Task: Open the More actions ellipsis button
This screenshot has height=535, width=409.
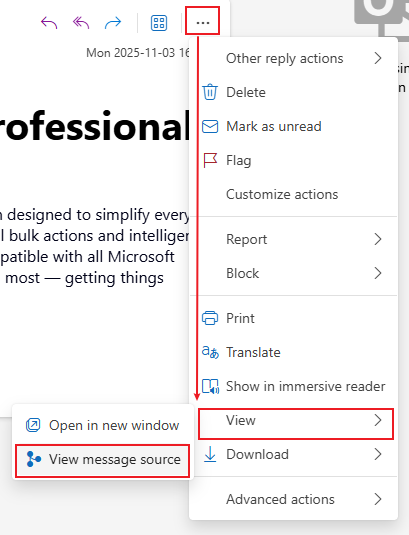Action: point(203,21)
